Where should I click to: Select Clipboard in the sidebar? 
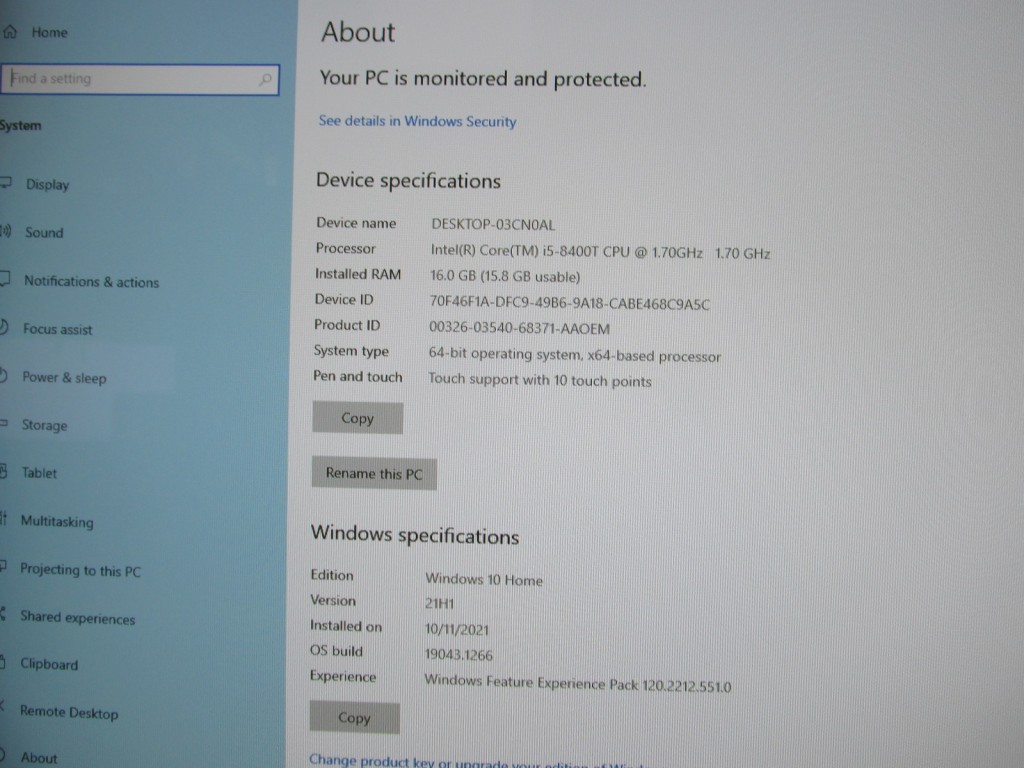pyautogui.click(x=49, y=664)
